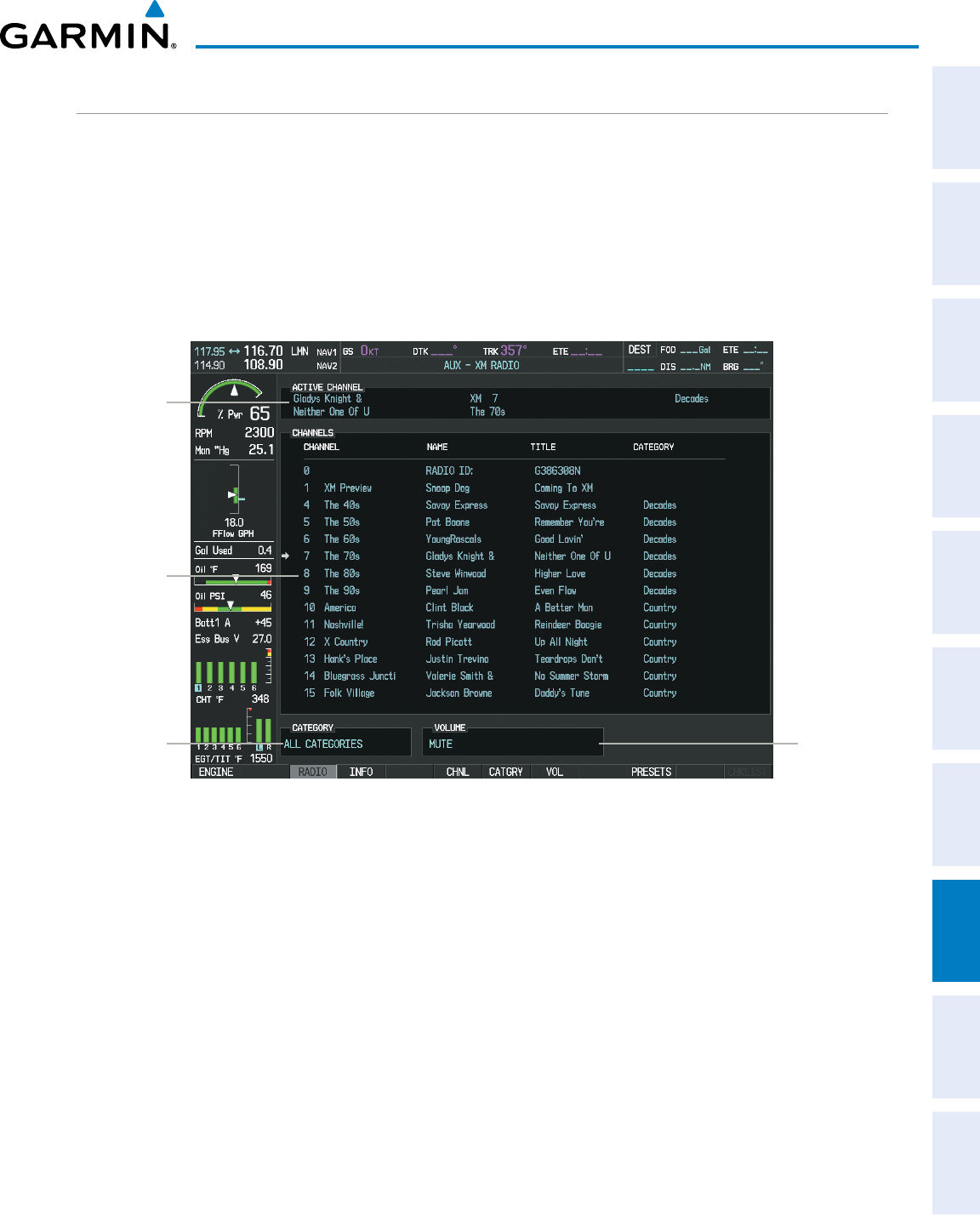The width and height of the screenshot is (980, 1215).
Task: Click the NAME column header
Action: click(437, 447)
